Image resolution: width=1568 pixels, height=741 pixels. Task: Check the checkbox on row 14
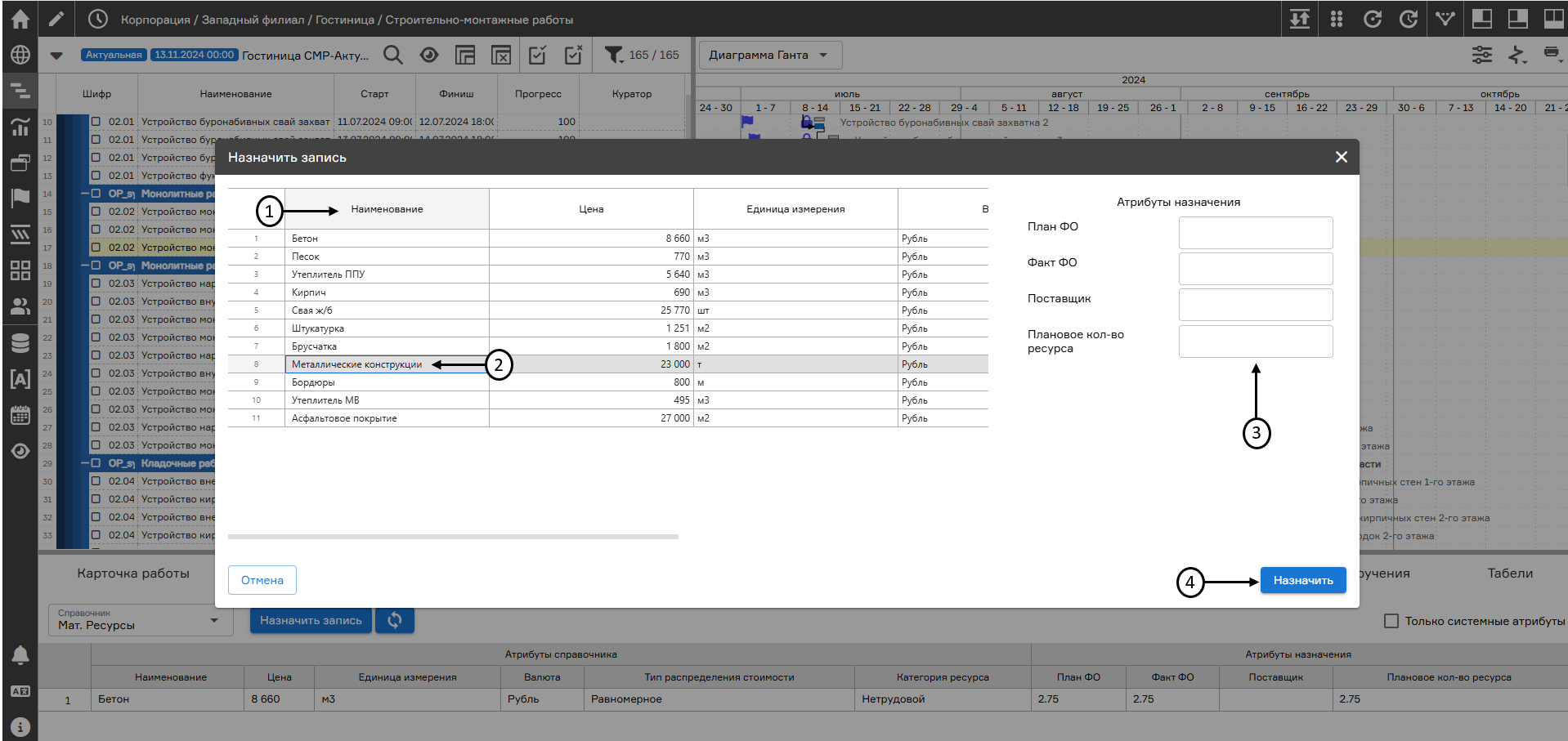coord(96,194)
